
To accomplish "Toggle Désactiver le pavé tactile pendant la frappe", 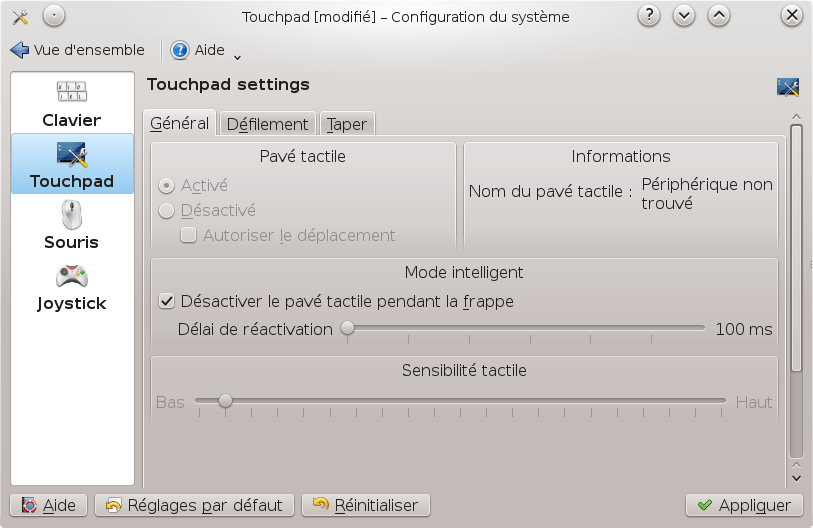I will click(x=167, y=301).
